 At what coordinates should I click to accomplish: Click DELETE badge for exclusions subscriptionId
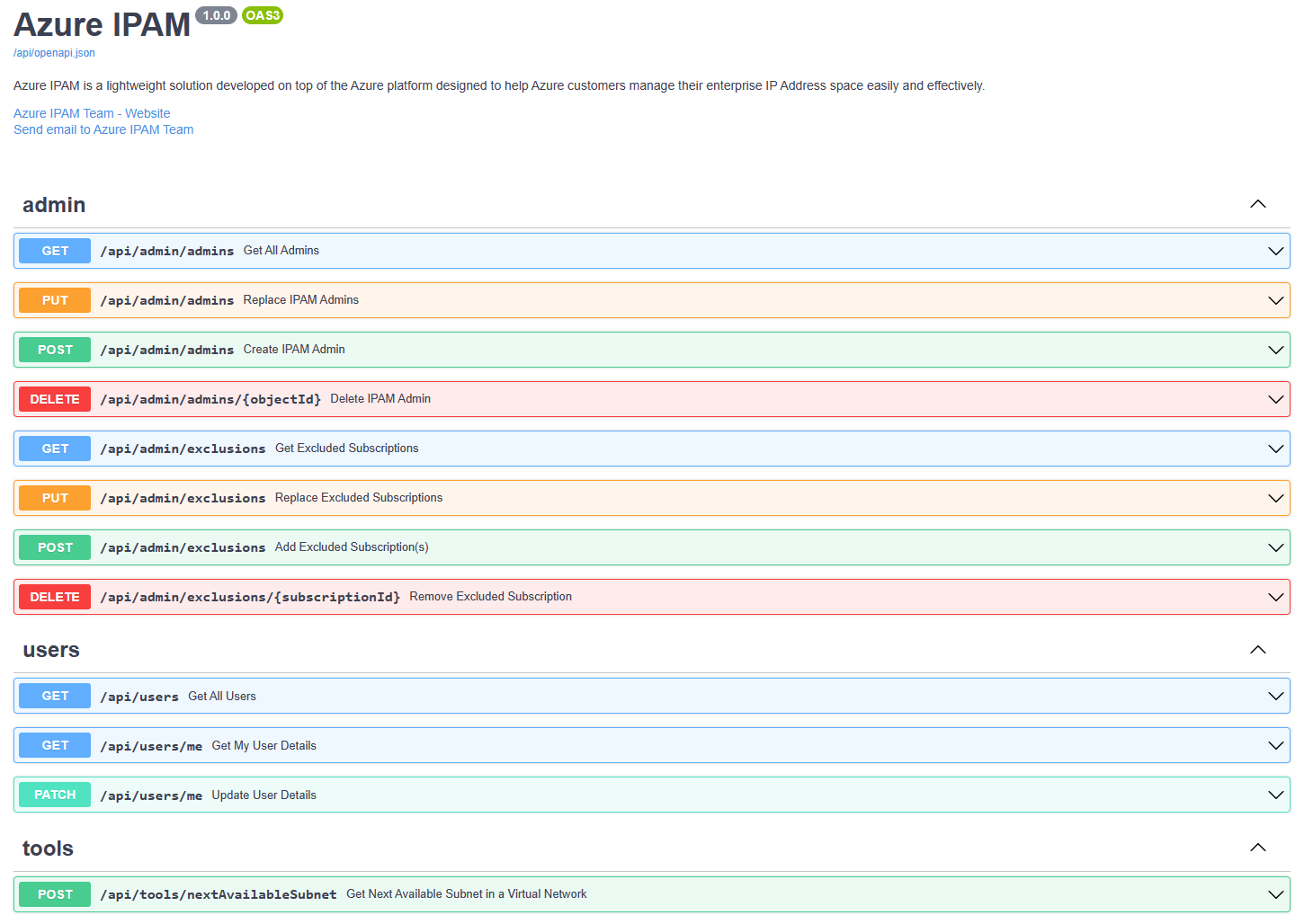[55, 597]
